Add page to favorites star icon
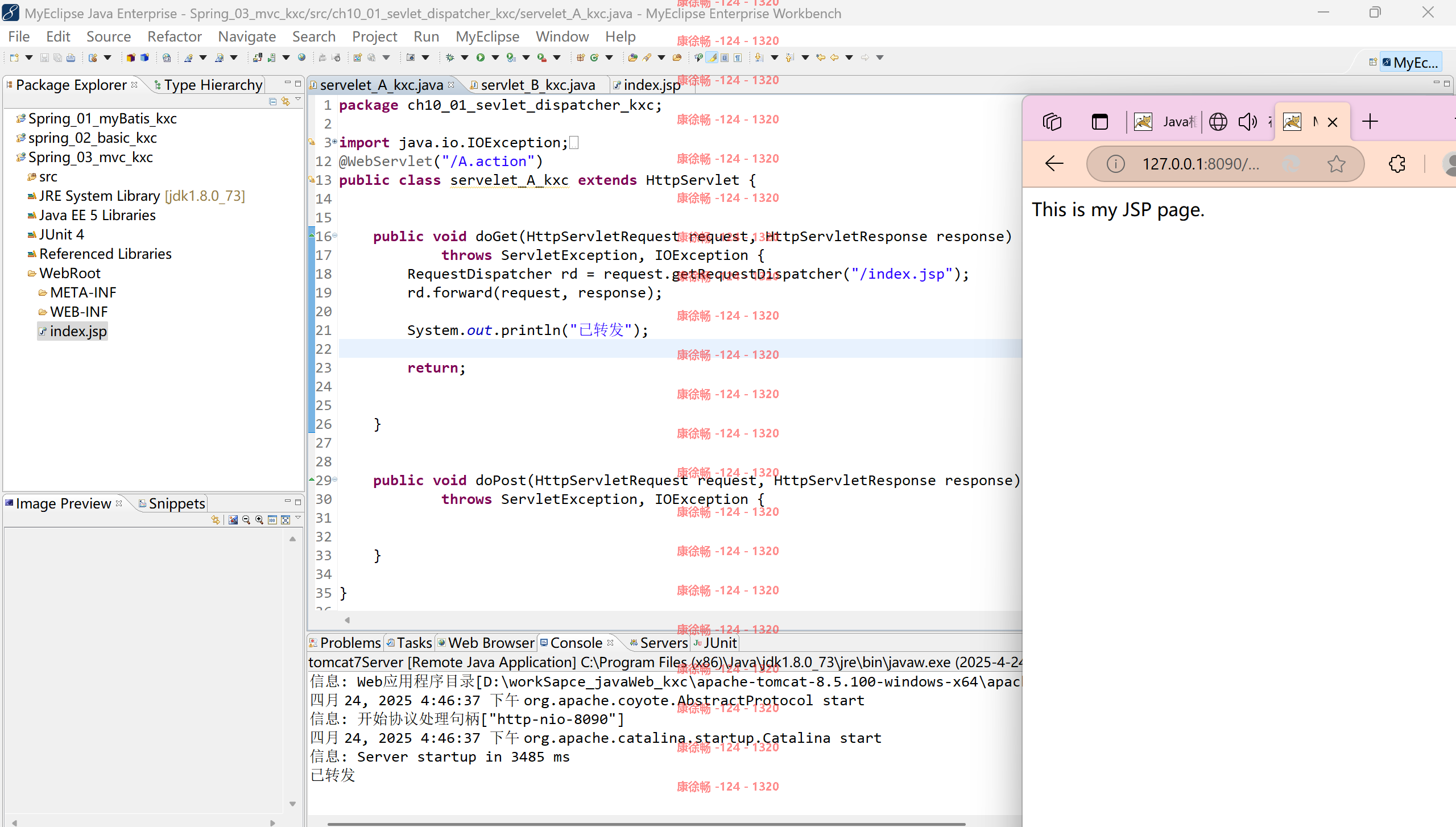Image resolution: width=1456 pixels, height=827 pixels. click(x=1337, y=164)
